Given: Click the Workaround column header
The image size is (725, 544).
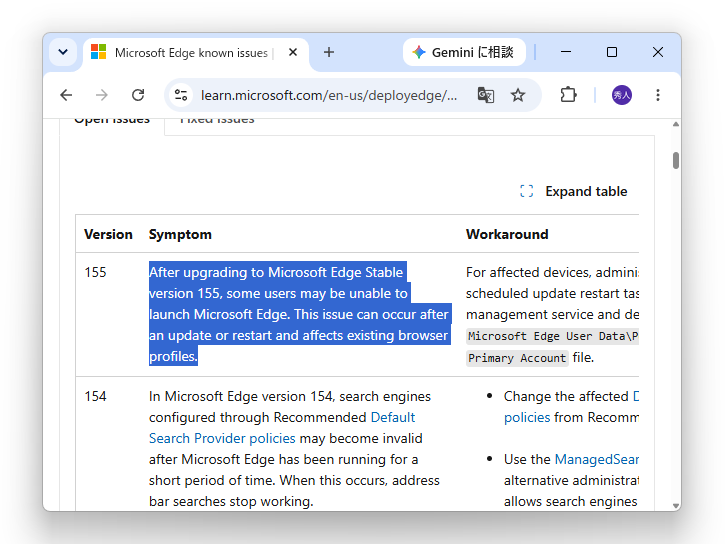Looking at the screenshot, I should click(507, 234).
